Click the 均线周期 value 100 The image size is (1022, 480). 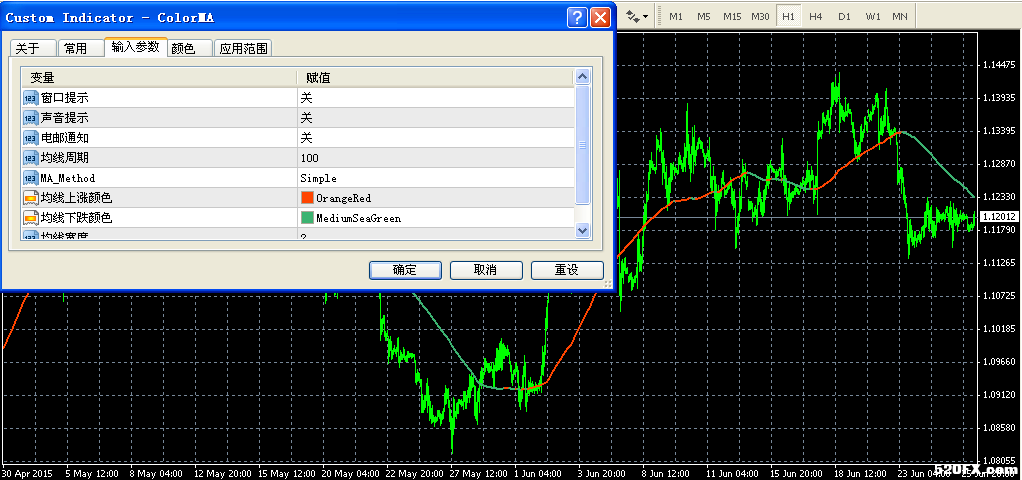point(310,158)
